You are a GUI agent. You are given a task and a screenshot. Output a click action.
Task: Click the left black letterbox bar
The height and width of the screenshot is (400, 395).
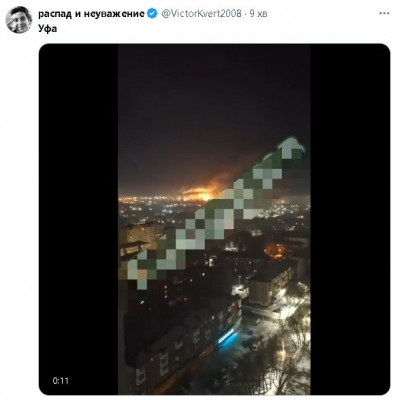tap(79, 219)
